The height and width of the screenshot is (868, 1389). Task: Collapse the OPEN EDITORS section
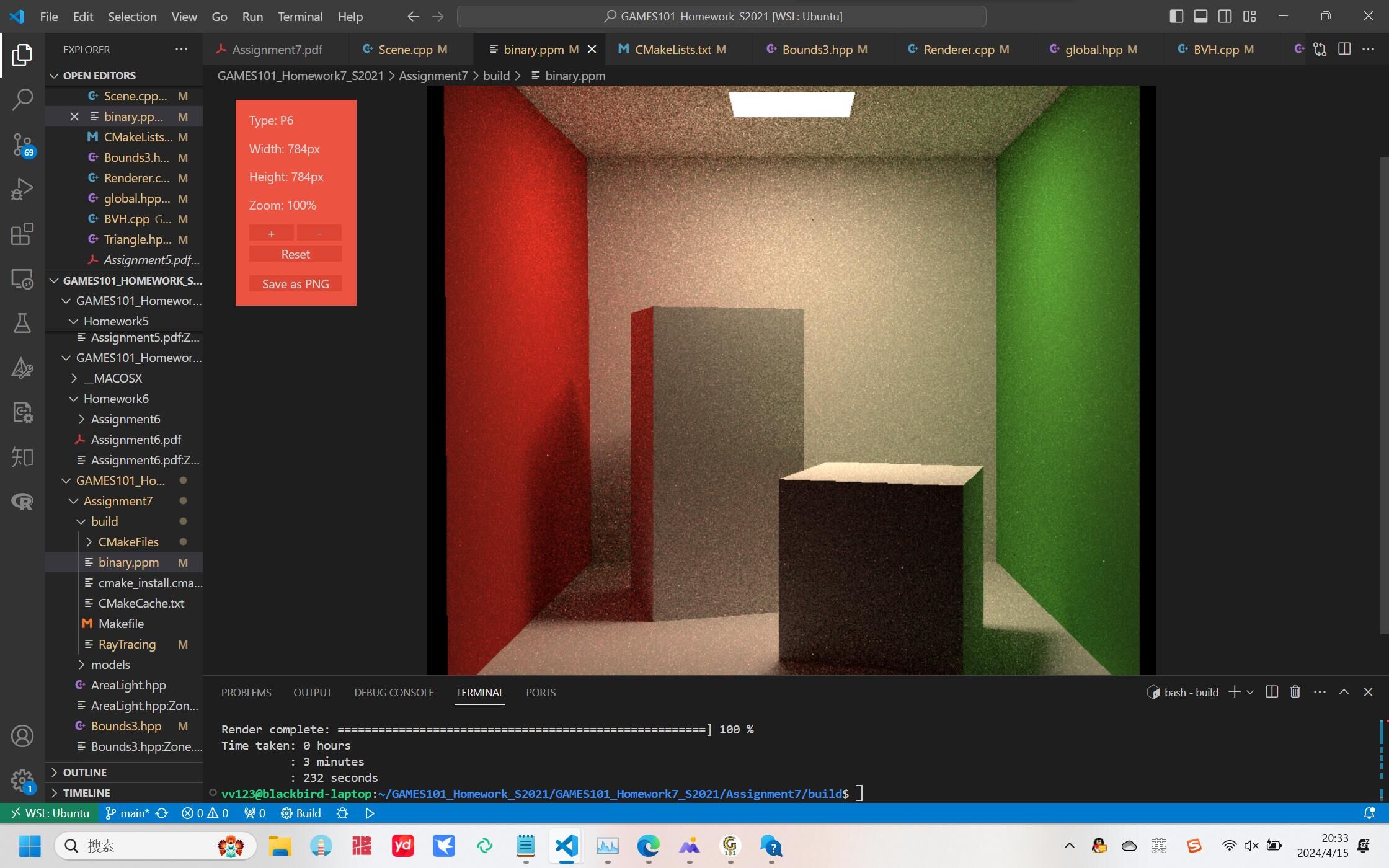[x=123, y=76]
